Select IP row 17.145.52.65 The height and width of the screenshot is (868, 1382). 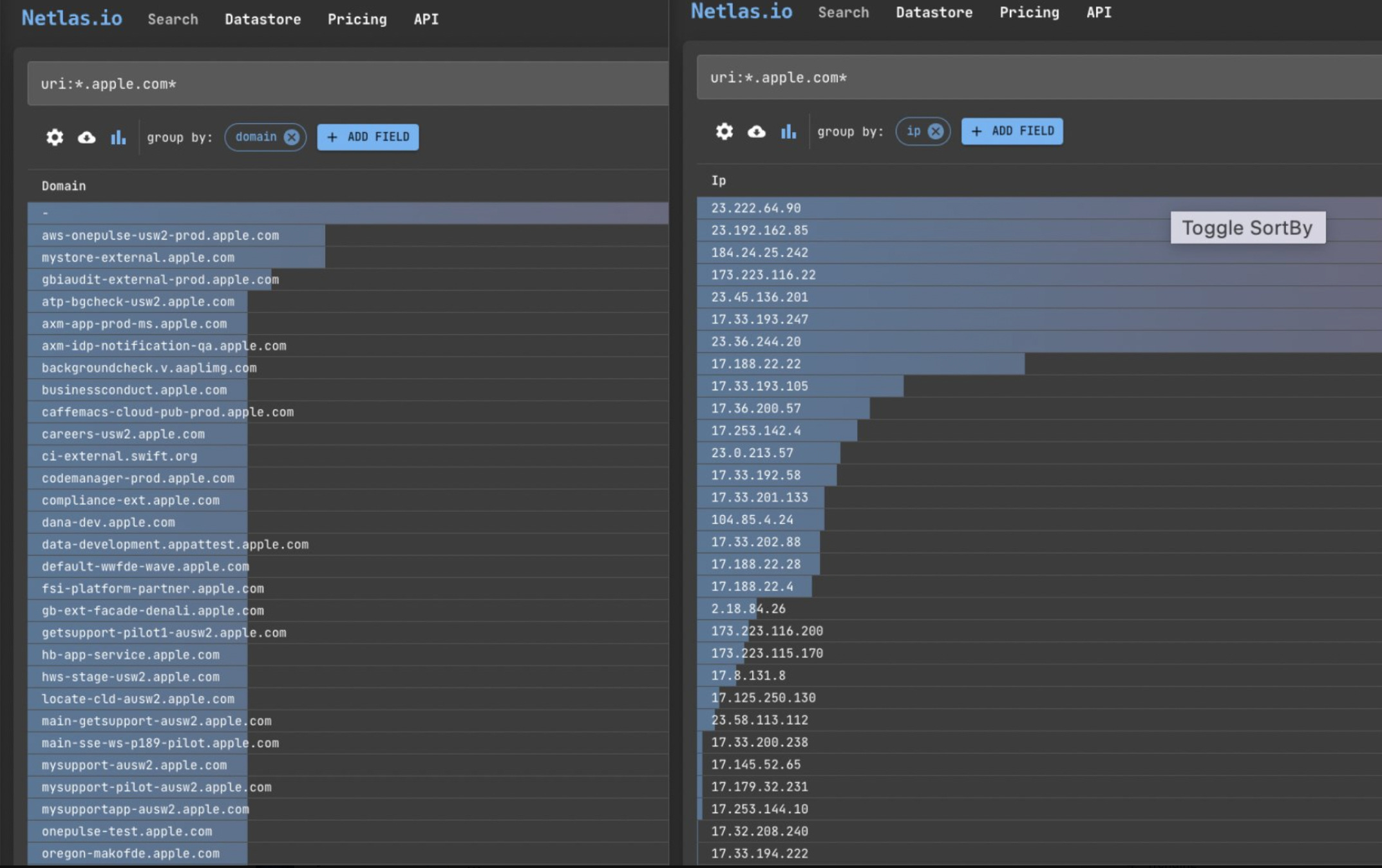pyautogui.click(x=1039, y=765)
